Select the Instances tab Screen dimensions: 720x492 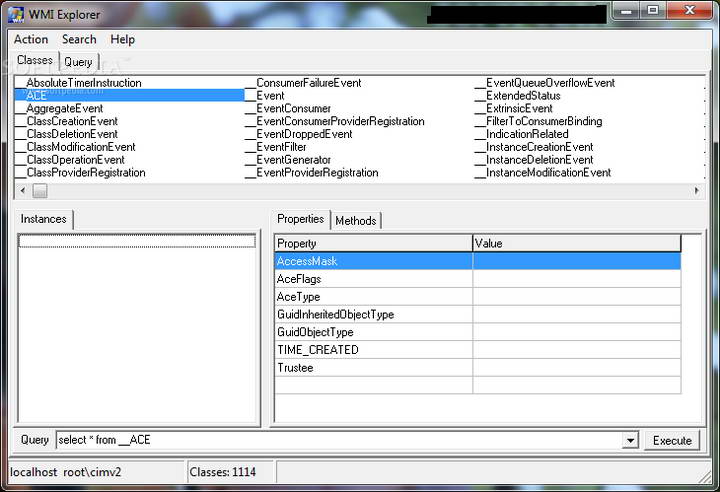pyautogui.click(x=44, y=219)
